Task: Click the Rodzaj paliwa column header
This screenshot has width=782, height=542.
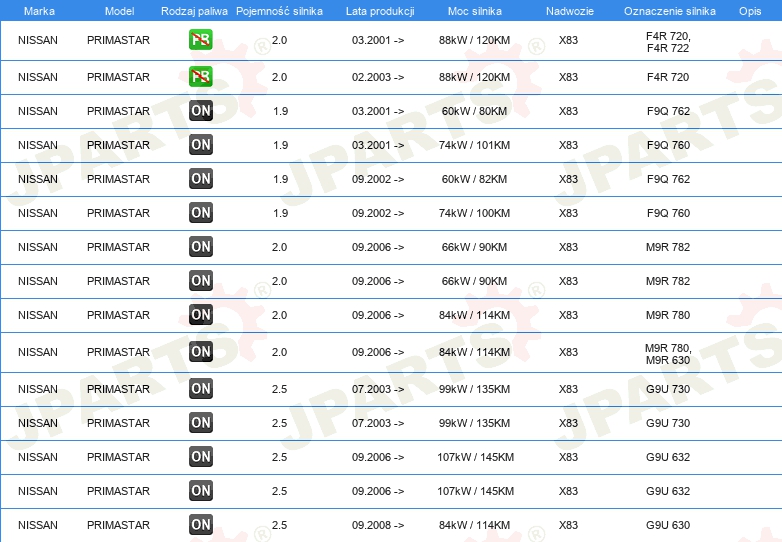Action: [x=194, y=11]
